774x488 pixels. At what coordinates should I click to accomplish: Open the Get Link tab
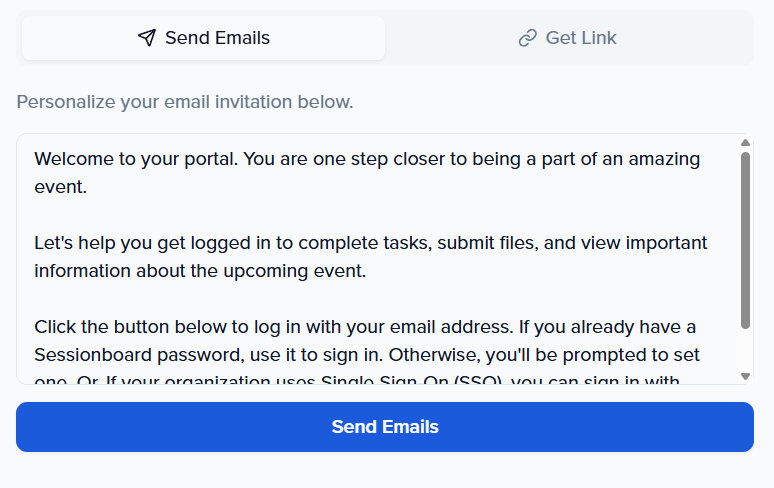point(568,38)
